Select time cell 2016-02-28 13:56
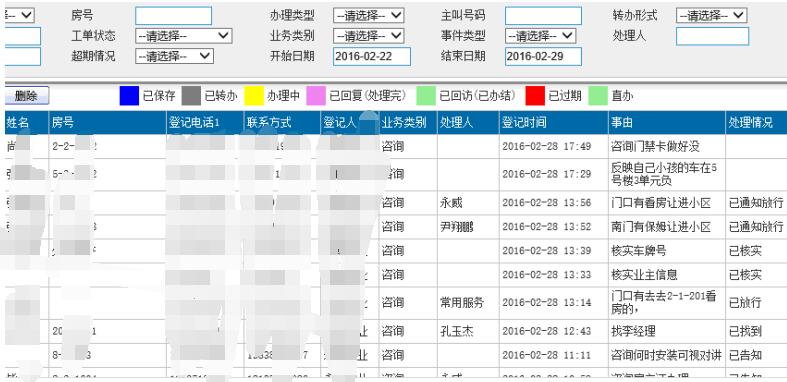787x382 pixels. (554, 203)
